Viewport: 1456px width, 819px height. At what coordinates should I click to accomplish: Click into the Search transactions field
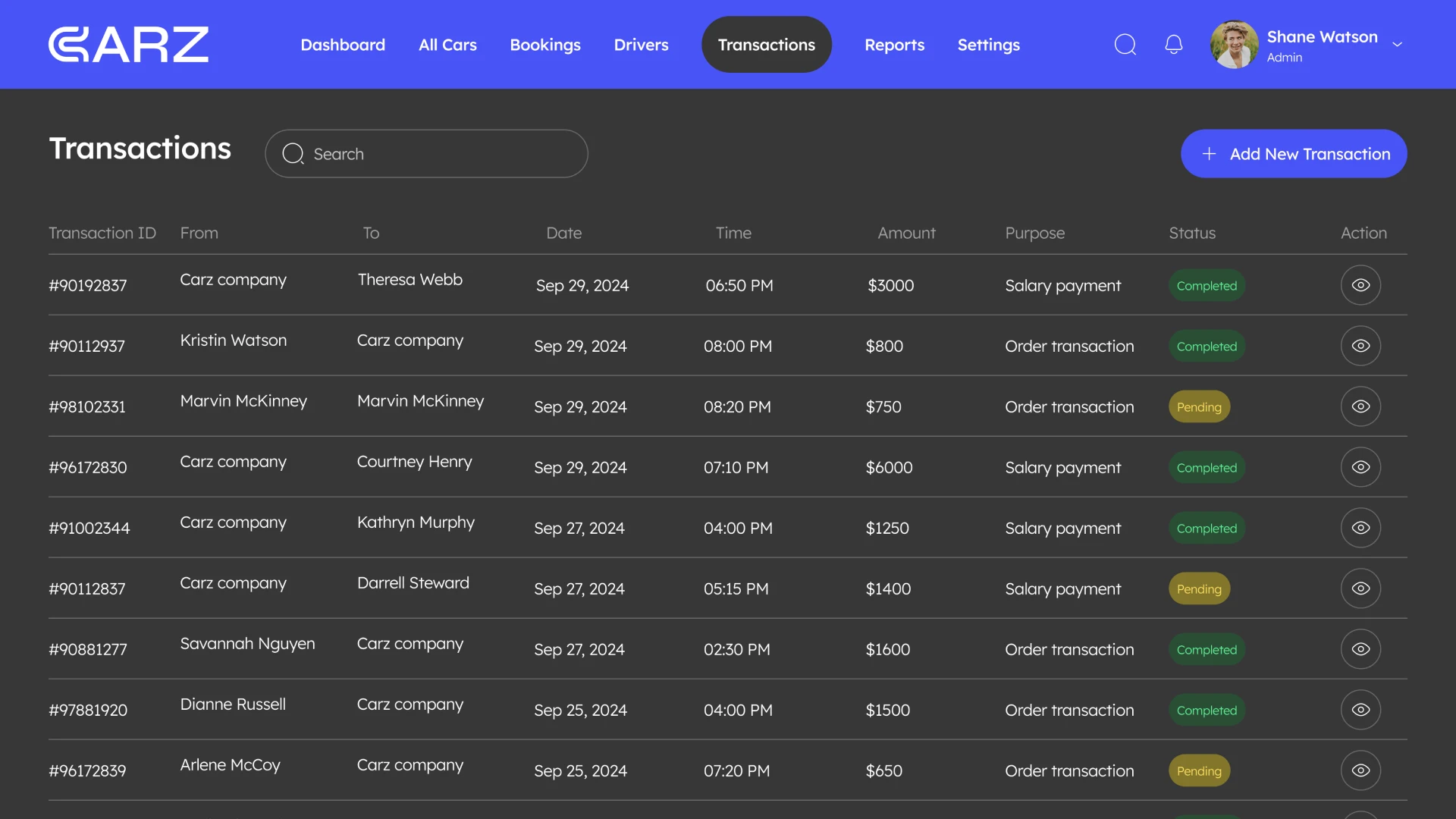426,153
